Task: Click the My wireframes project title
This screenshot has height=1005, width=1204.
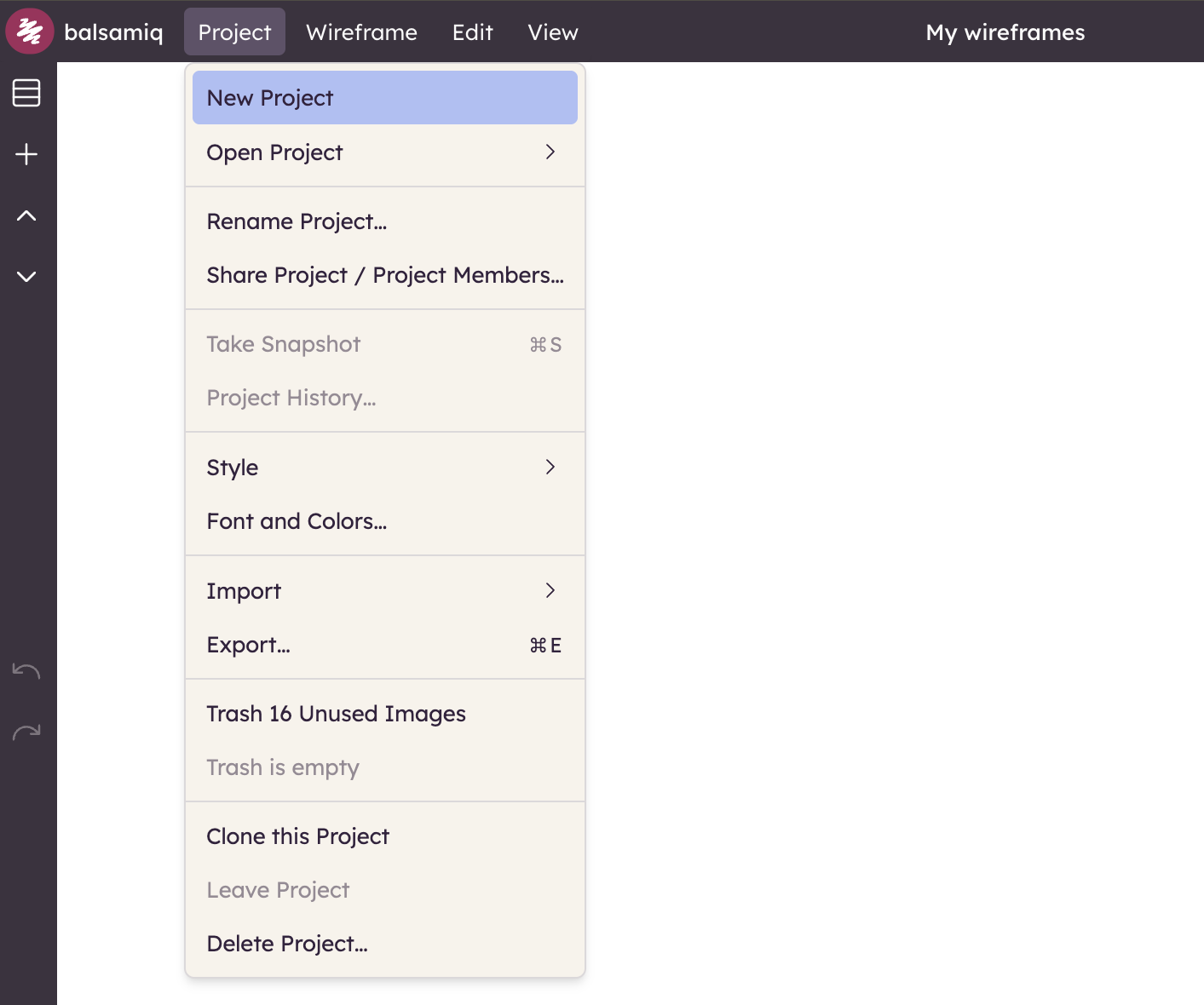Action: click(x=1005, y=32)
